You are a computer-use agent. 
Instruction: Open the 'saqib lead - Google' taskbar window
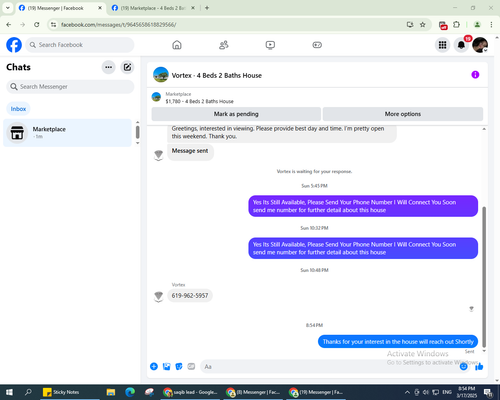click(190, 392)
